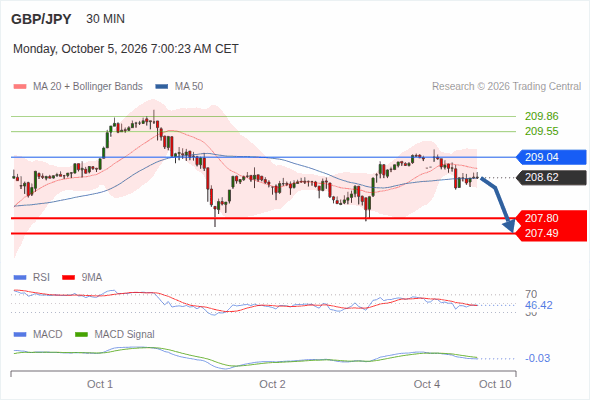Click the 9MA legend label
Viewport: 590px width, 400px height.
92,278
